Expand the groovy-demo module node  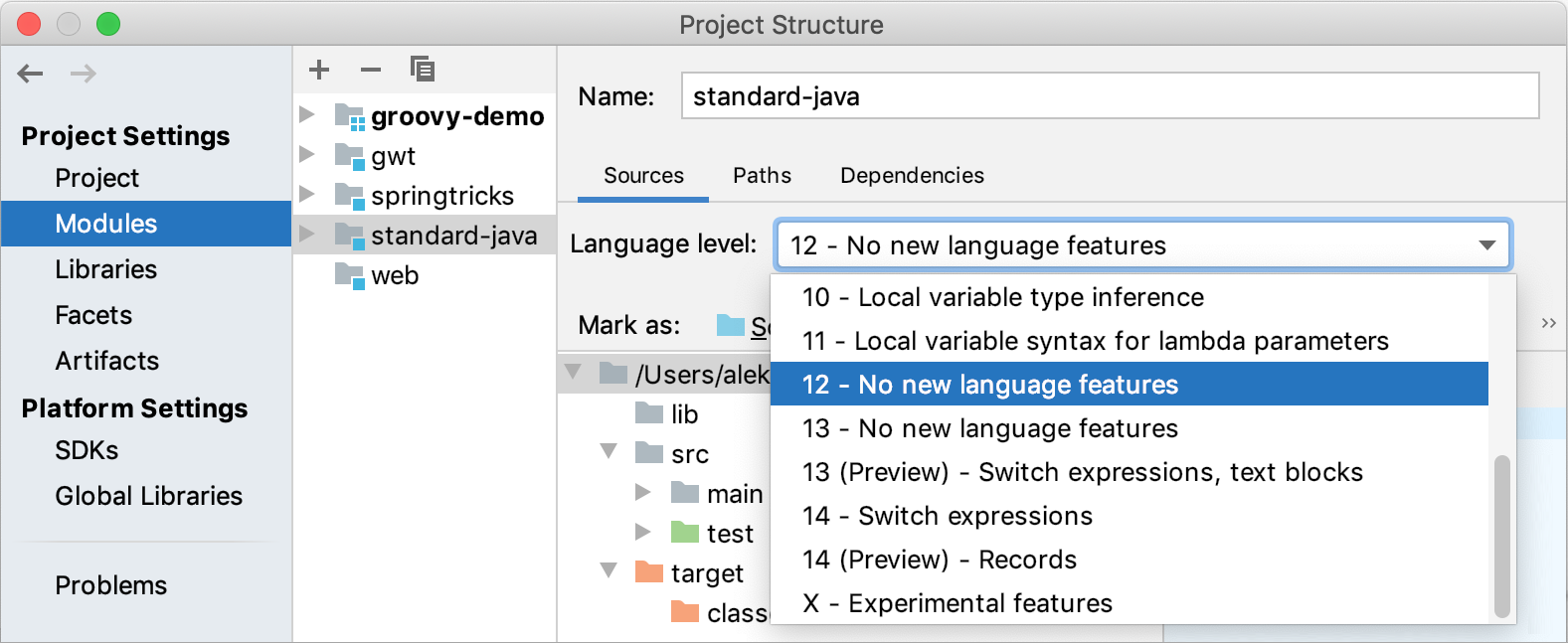coord(307,114)
